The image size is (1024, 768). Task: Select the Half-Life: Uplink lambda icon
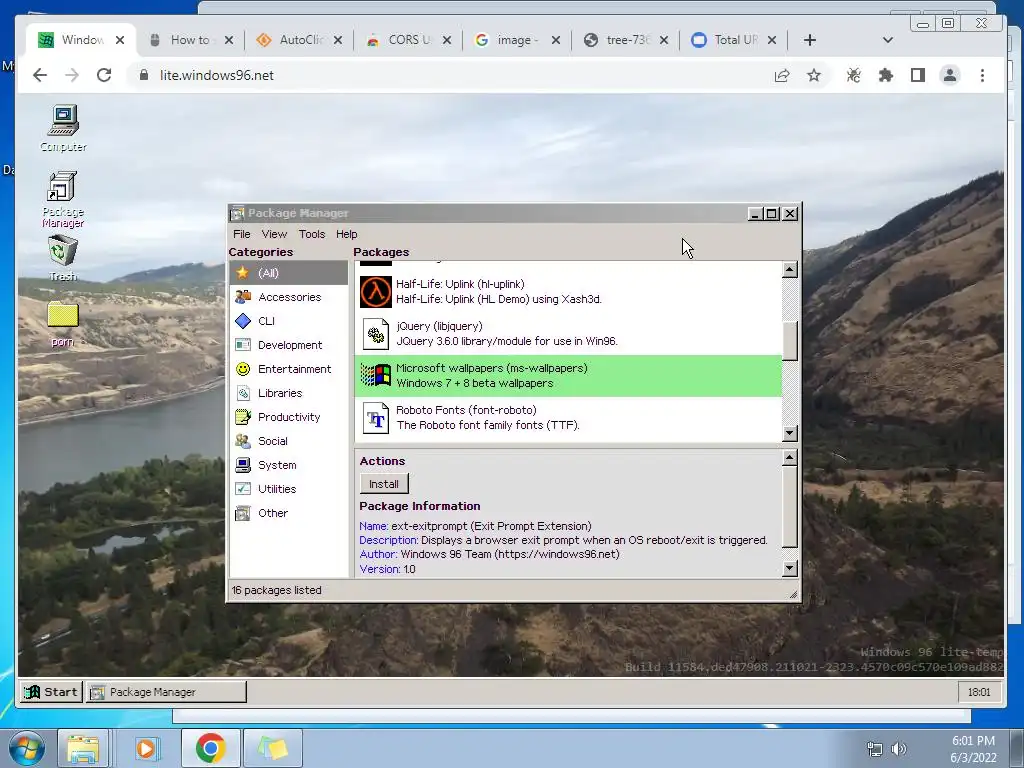tap(376, 292)
